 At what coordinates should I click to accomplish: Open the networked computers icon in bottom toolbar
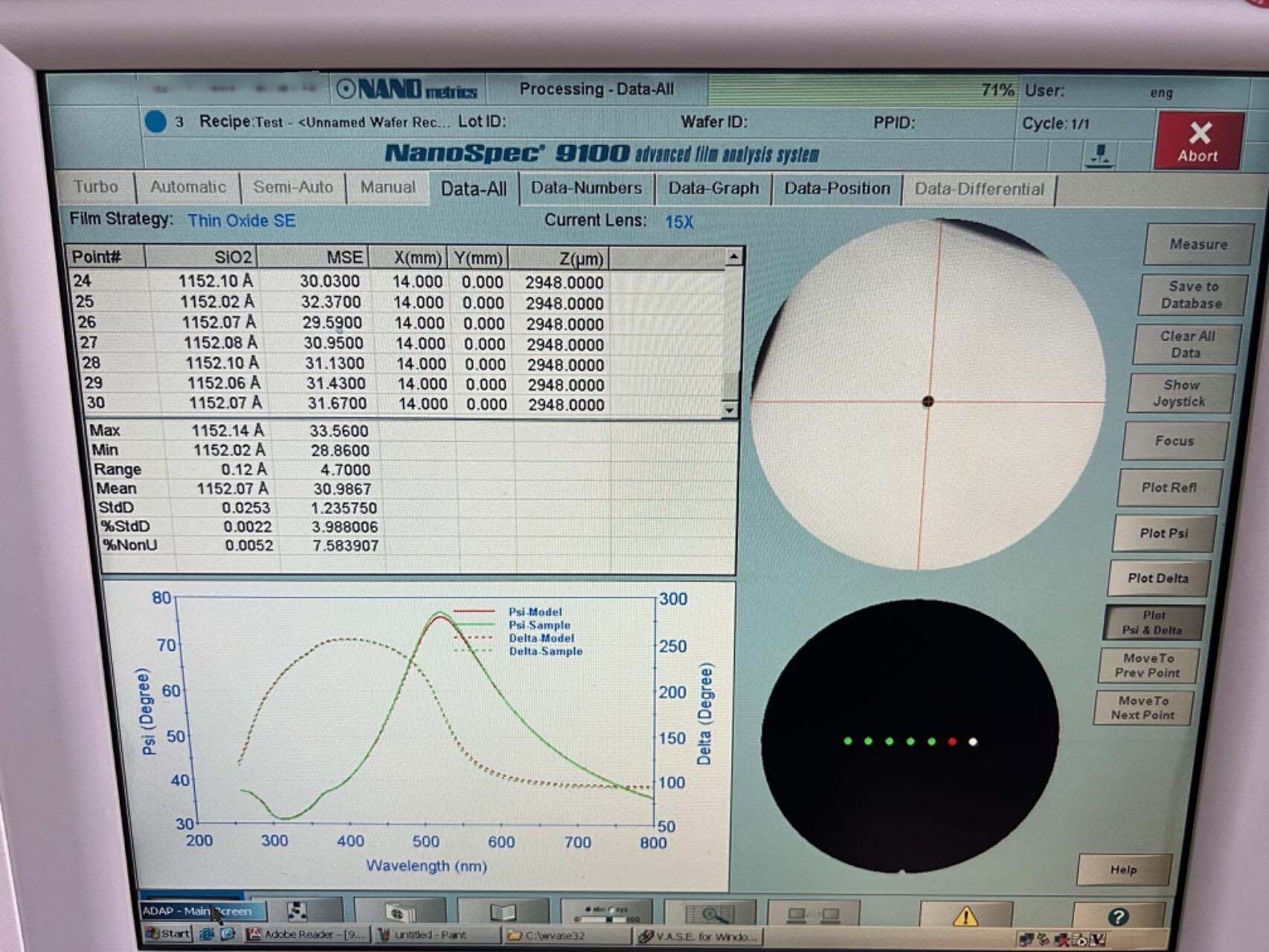[x=814, y=914]
